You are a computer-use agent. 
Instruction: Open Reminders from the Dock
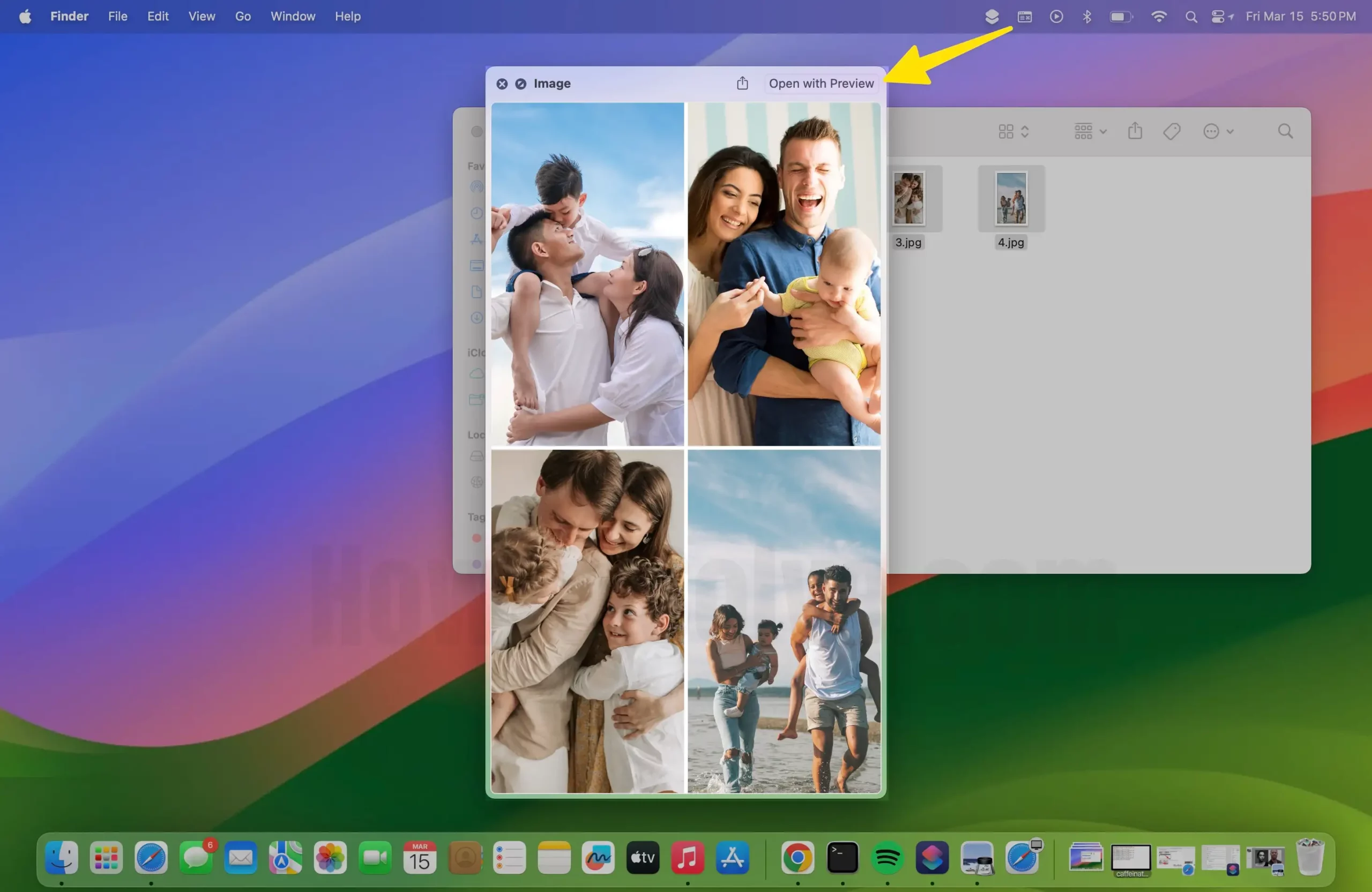(510, 857)
